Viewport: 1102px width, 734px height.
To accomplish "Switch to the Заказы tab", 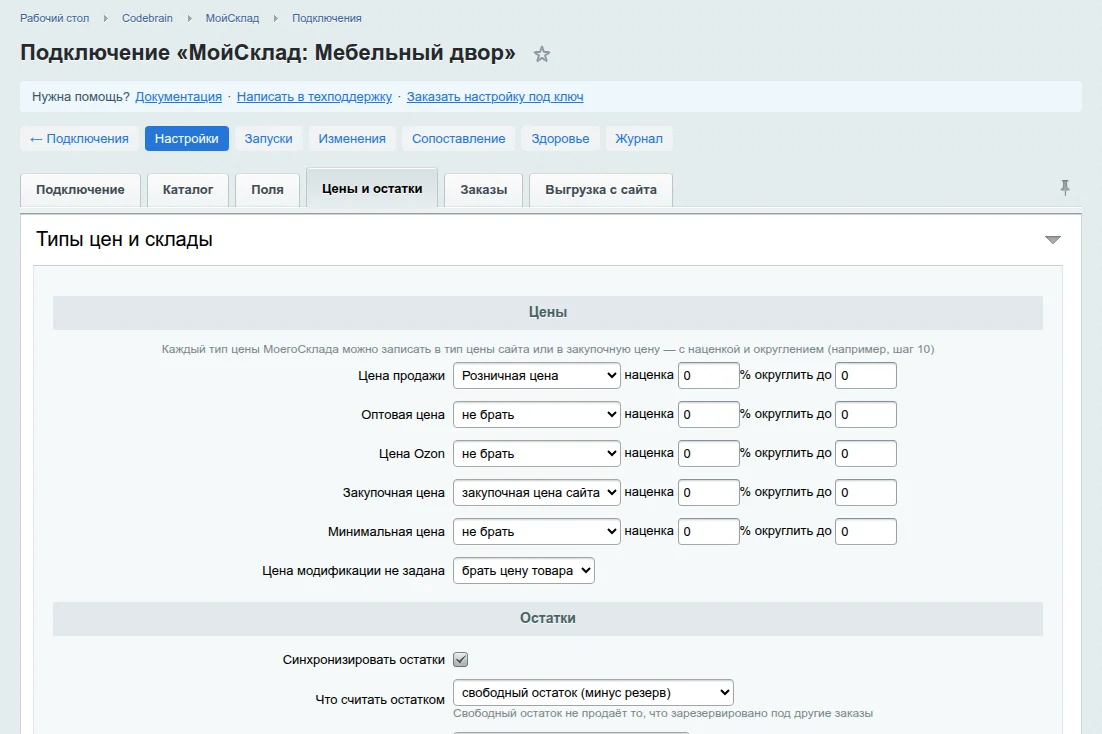I will pos(484,190).
